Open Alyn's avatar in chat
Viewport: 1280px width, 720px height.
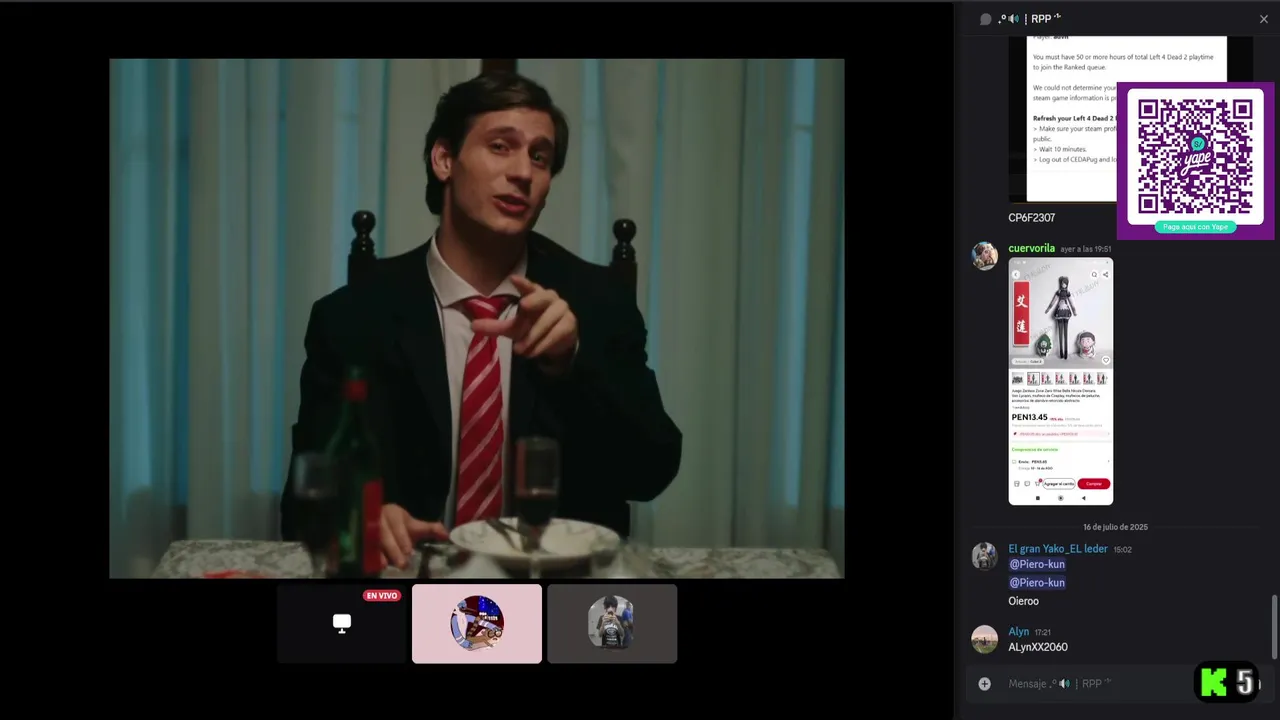pyautogui.click(x=985, y=639)
